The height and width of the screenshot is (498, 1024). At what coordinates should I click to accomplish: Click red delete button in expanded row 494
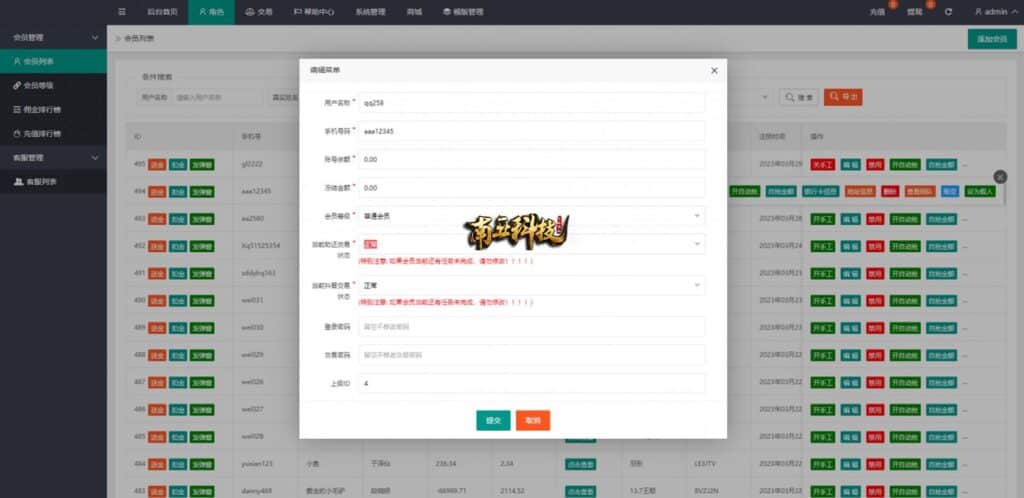[889, 191]
